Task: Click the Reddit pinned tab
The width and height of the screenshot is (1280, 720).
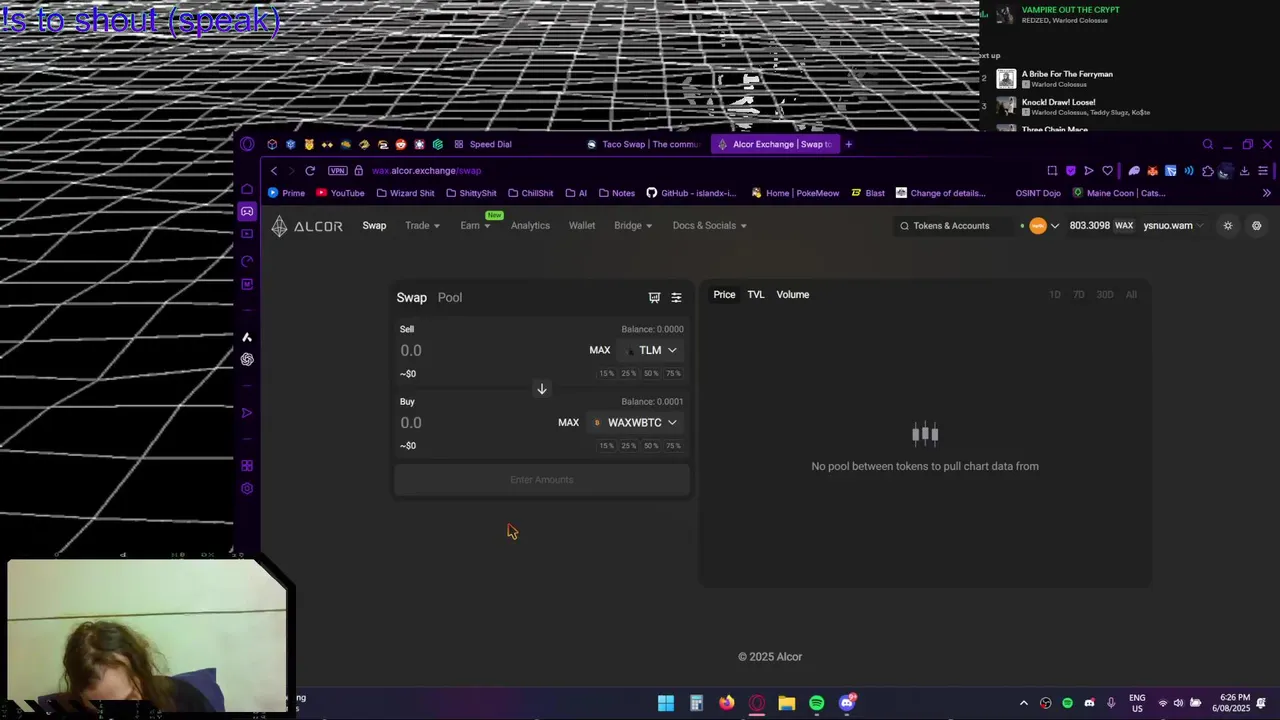Action: pos(401,144)
